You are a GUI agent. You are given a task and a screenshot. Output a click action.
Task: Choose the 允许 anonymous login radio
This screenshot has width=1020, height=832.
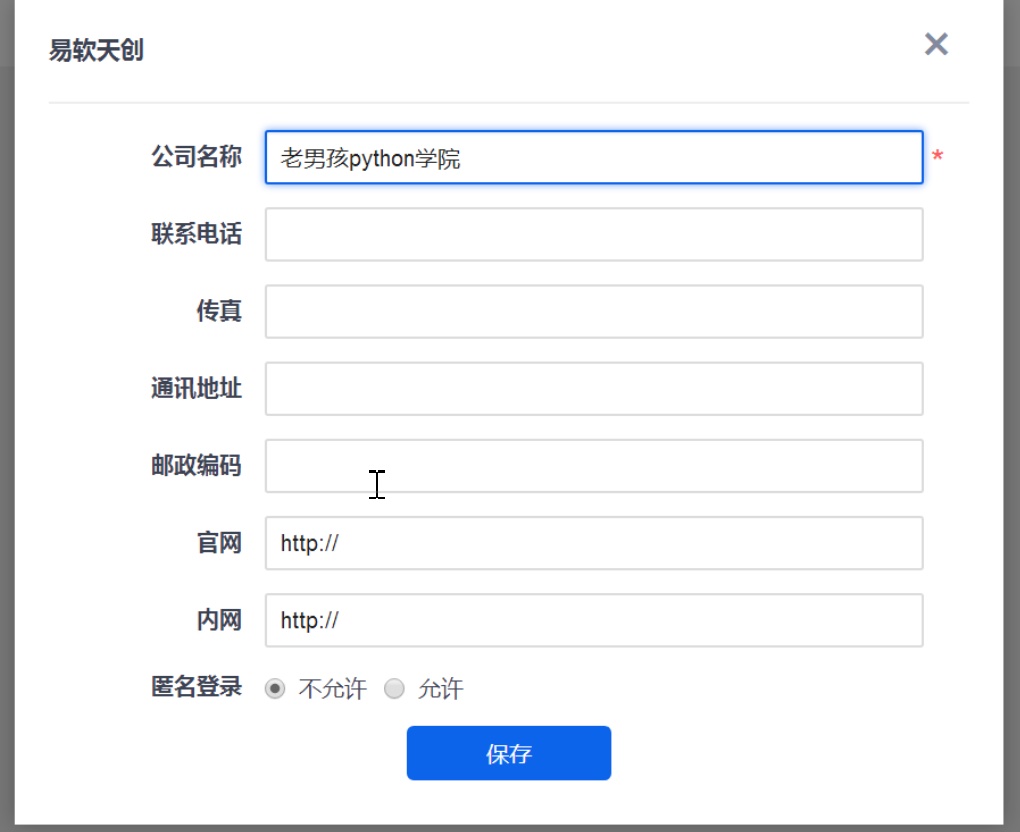point(395,689)
